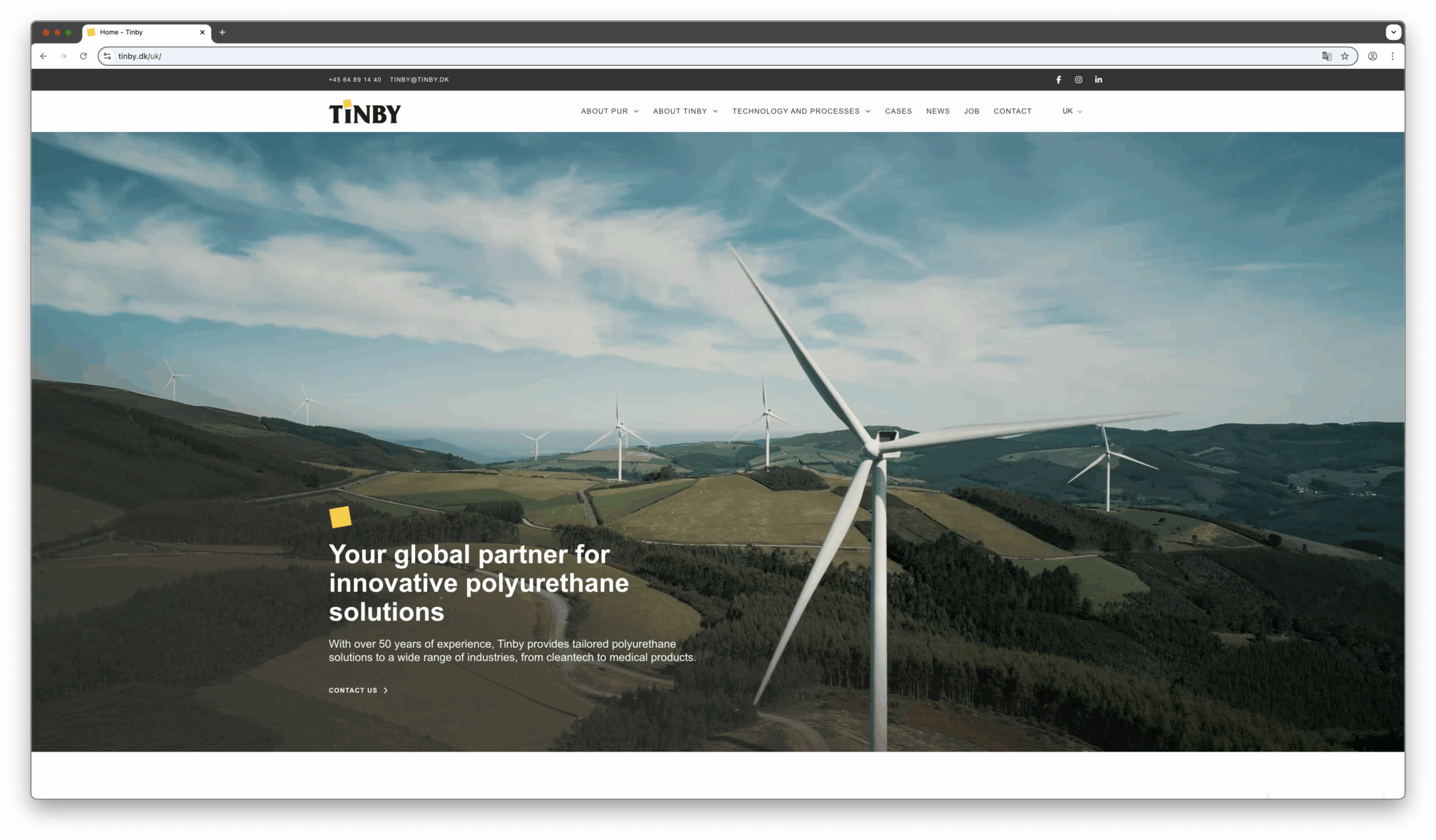Email TINBY@TINBY.DK link
This screenshot has height=840, width=1436.
[419, 80]
